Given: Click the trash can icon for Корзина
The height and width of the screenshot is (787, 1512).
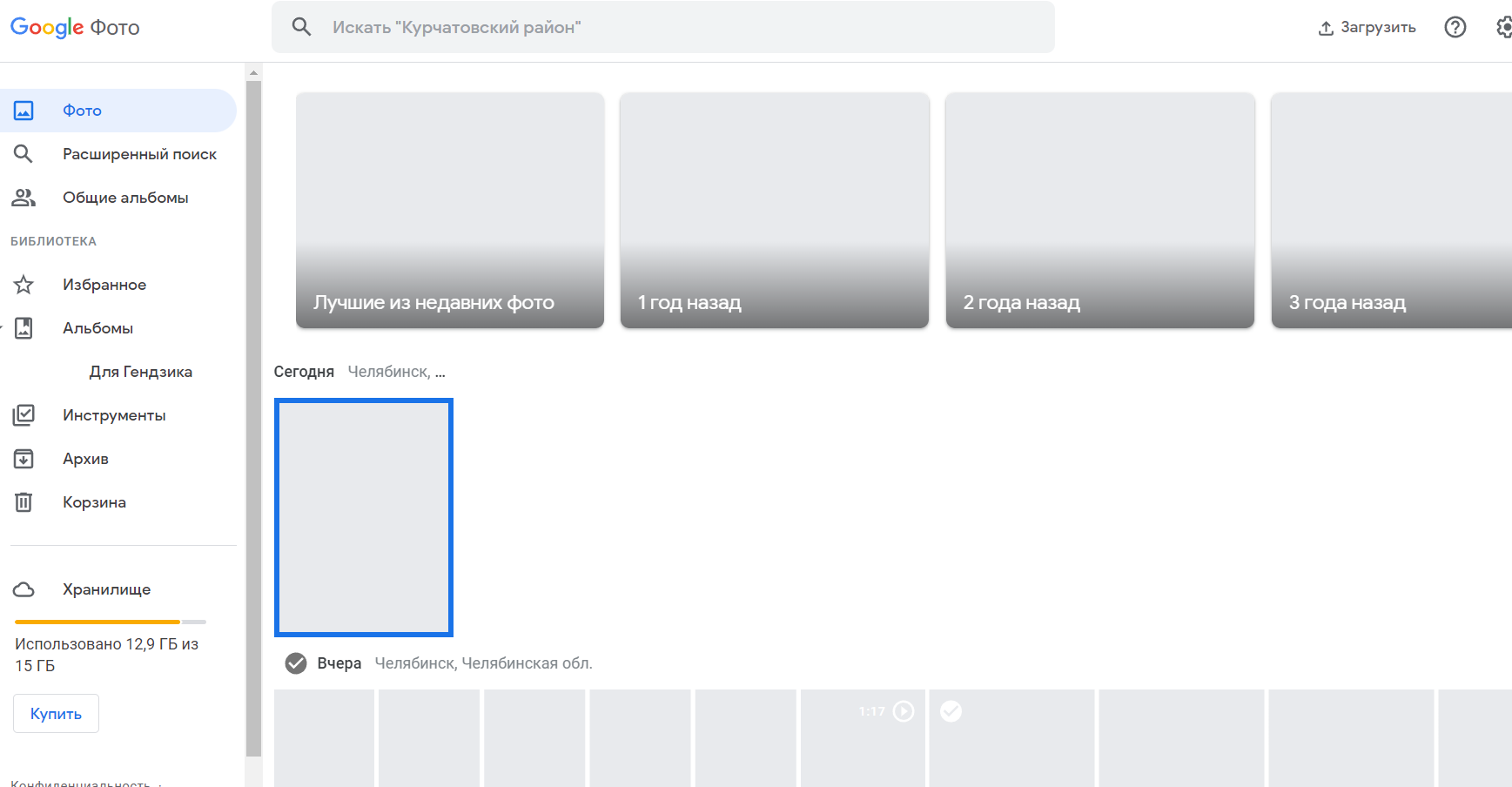Looking at the screenshot, I should [x=24, y=502].
